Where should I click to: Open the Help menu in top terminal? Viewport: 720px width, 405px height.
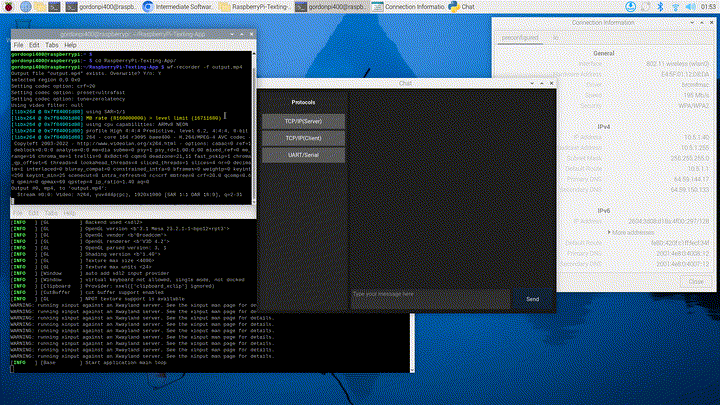[70, 45]
